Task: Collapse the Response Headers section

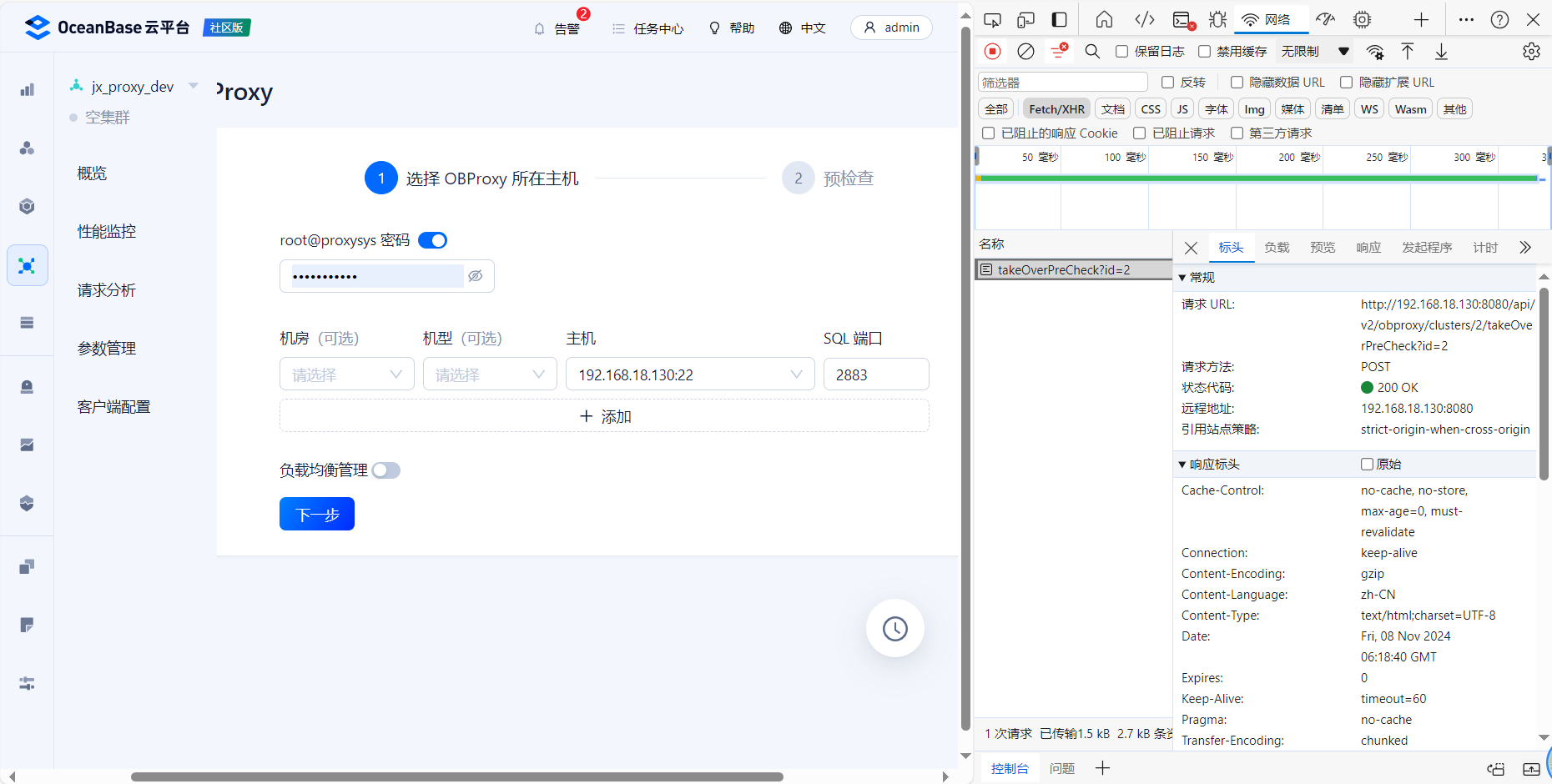Action: (1182, 465)
